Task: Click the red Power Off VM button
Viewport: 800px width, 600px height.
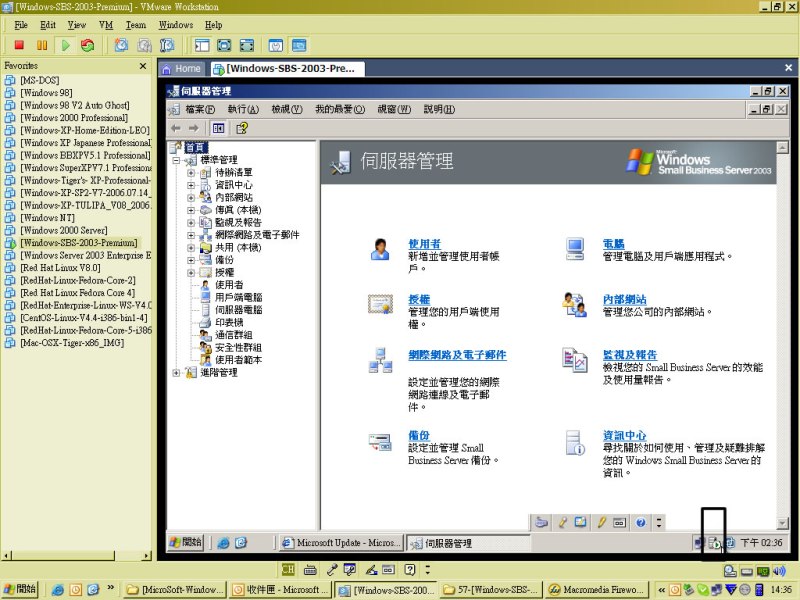Action: pyautogui.click(x=19, y=45)
